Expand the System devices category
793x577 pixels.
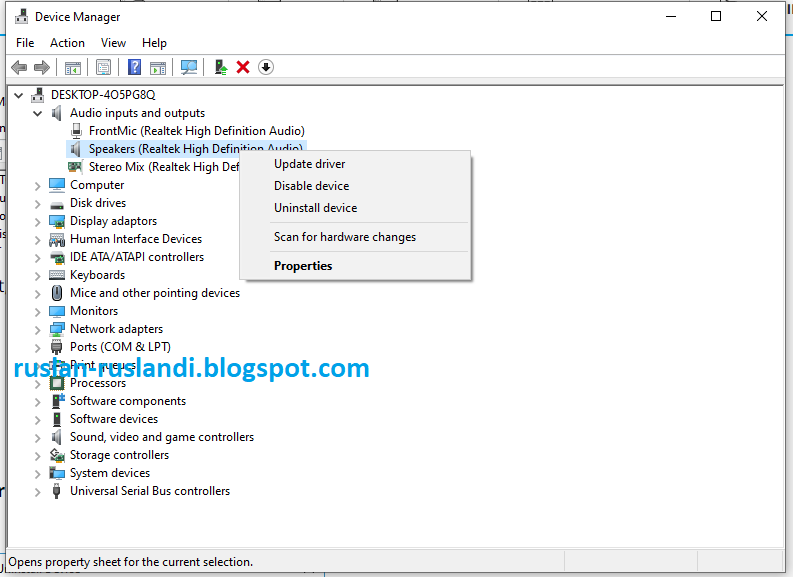click(x=37, y=474)
